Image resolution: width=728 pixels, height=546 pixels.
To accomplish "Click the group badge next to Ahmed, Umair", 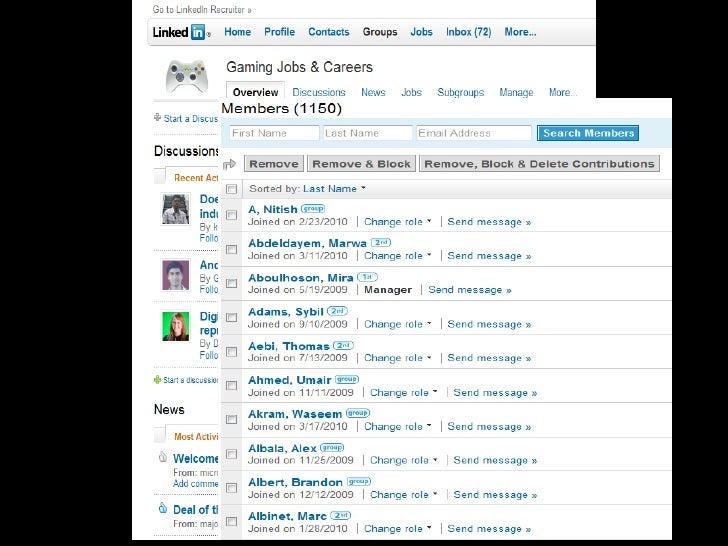I will [x=347, y=379].
